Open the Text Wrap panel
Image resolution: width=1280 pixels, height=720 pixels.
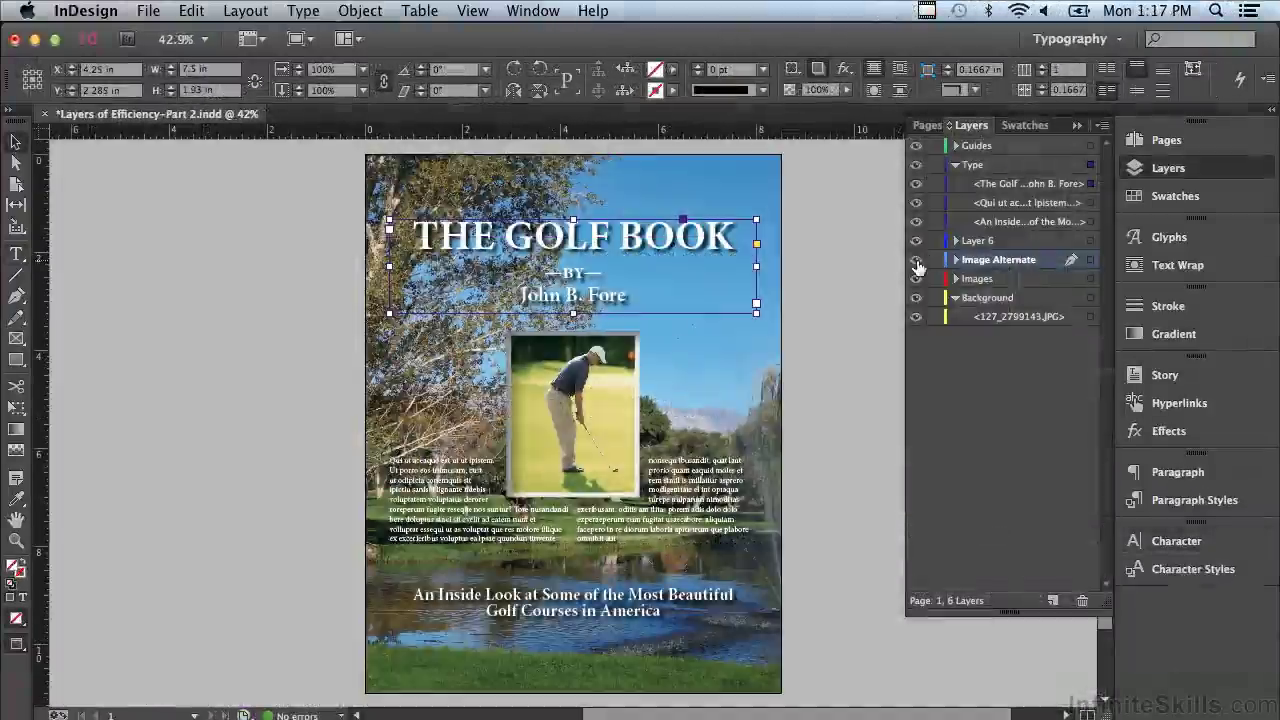pyautogui.click(x=1177, y=265)
